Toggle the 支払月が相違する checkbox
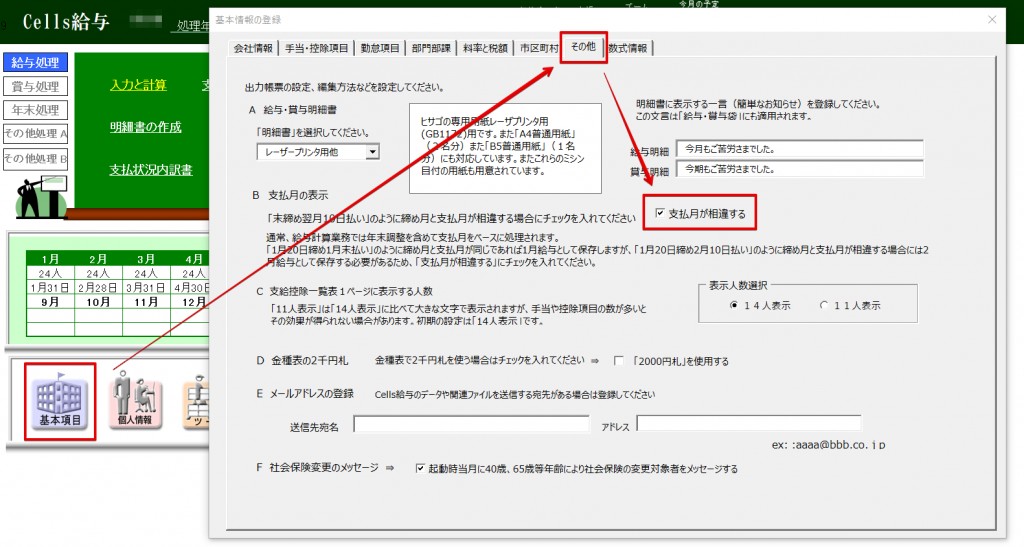This screenshot has height=547, width=1024. click(x=659, y=213)
